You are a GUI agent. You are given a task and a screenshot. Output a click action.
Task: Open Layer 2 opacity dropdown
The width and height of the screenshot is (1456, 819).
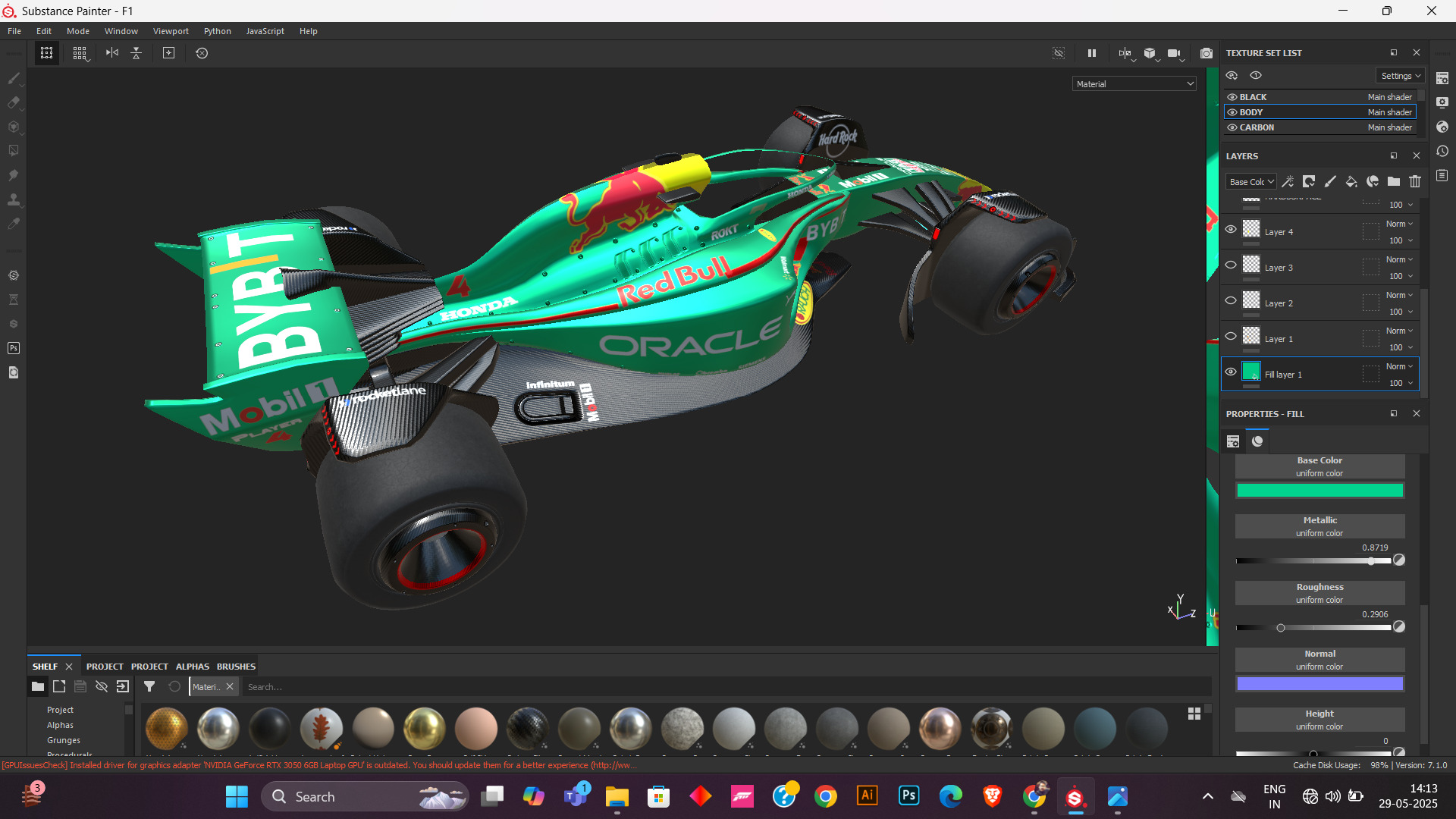1401,312
